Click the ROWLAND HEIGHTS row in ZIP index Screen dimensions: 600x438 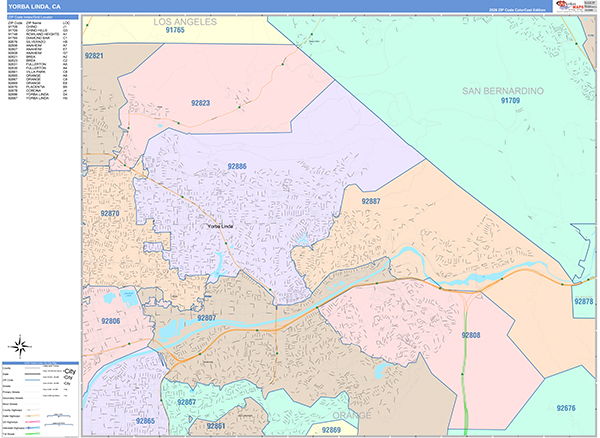coord(38,34)
